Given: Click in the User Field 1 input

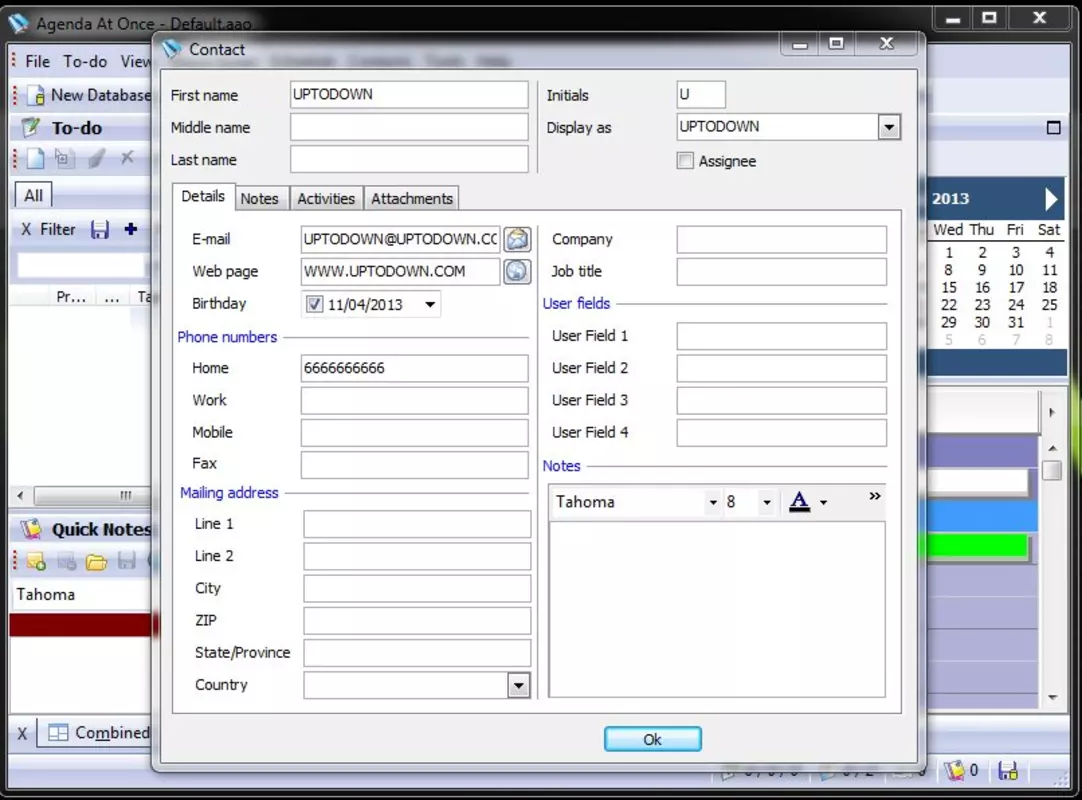Looking at the screenshot, I should pyautogui.click(x=781, y=336).
